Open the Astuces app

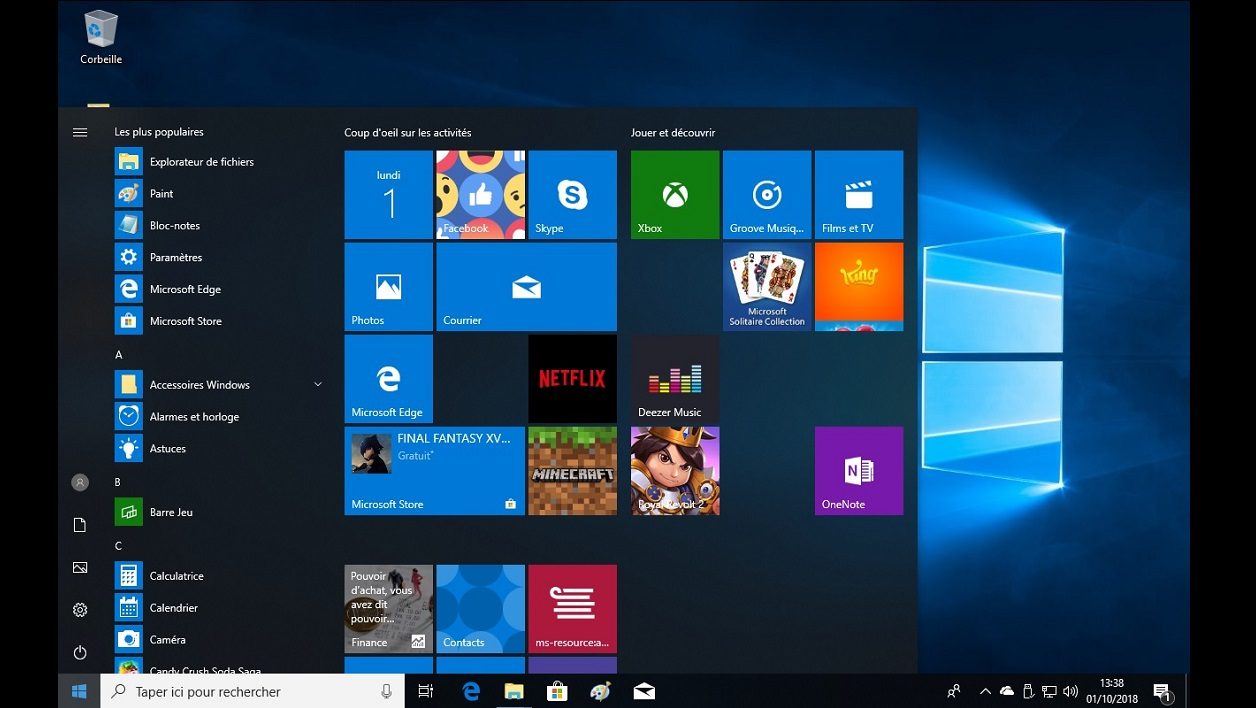tap(220, 449)
